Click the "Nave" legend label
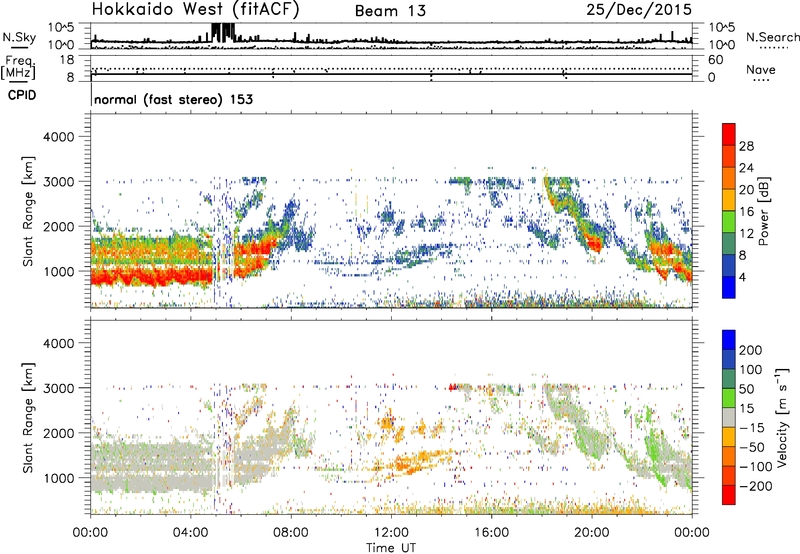Viewport: 800px width, 554px height. (x=761, y=69)
